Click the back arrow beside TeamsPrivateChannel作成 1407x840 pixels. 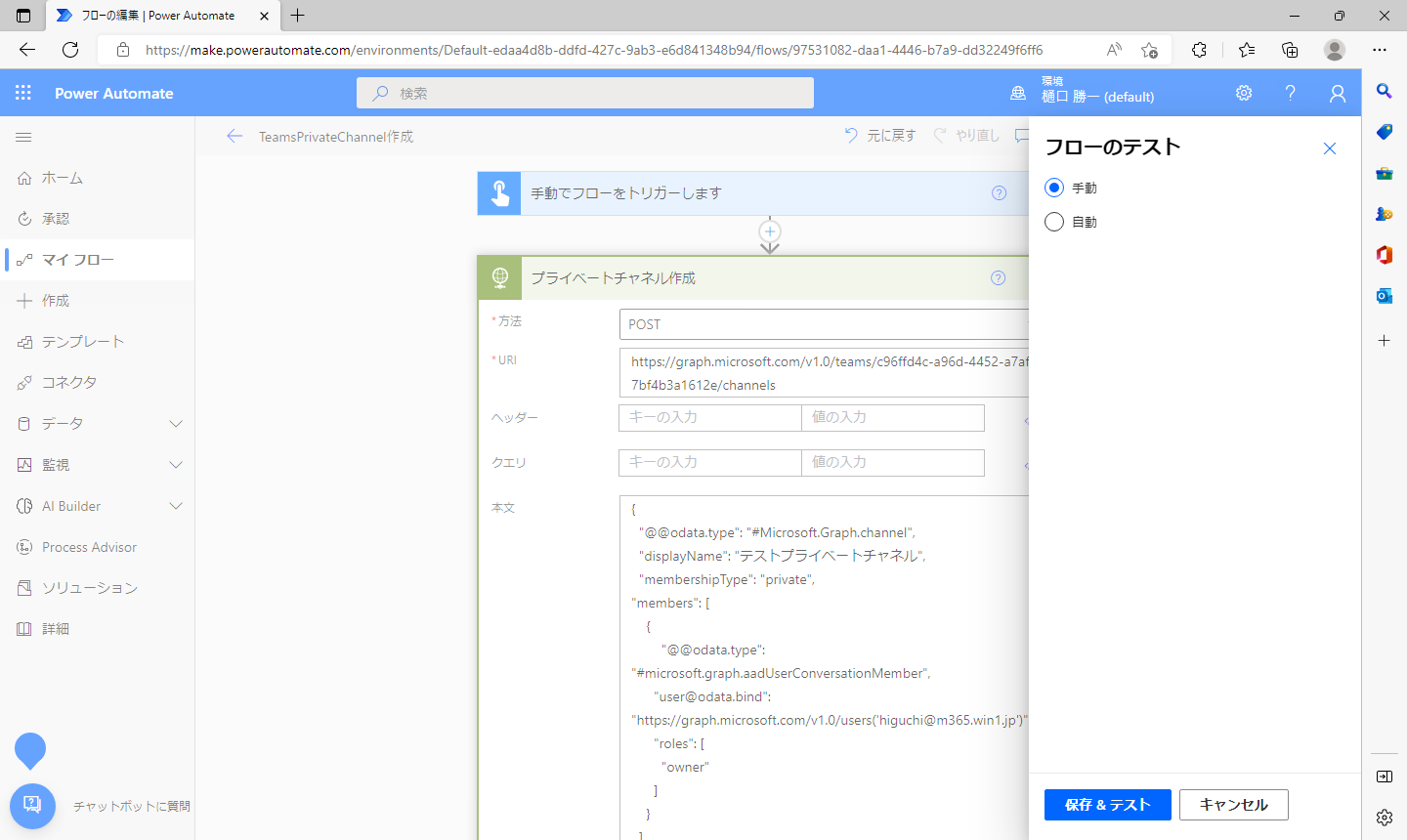[x=234, y=136]
